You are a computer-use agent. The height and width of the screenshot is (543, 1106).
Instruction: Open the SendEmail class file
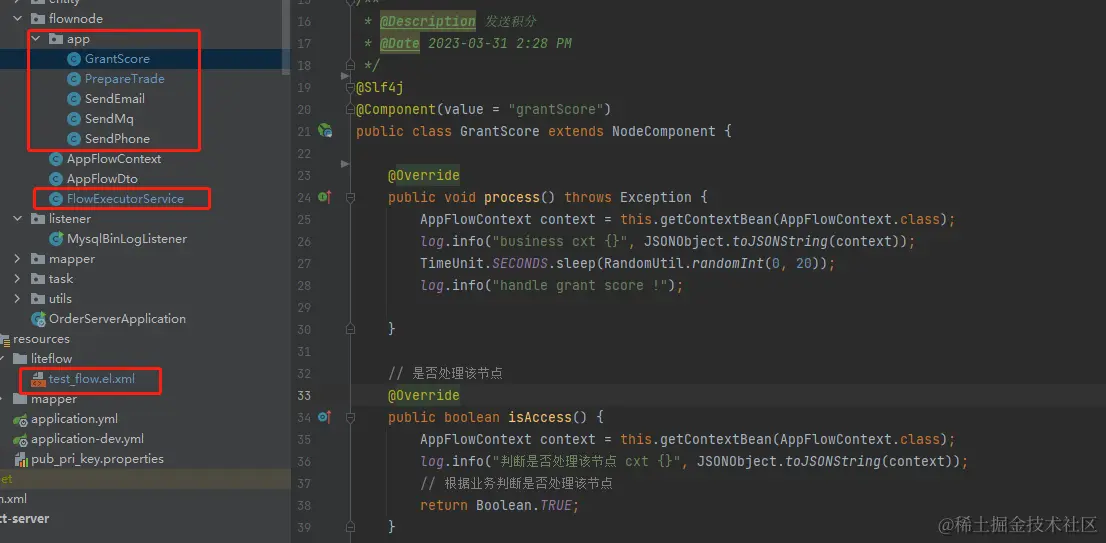115,99
